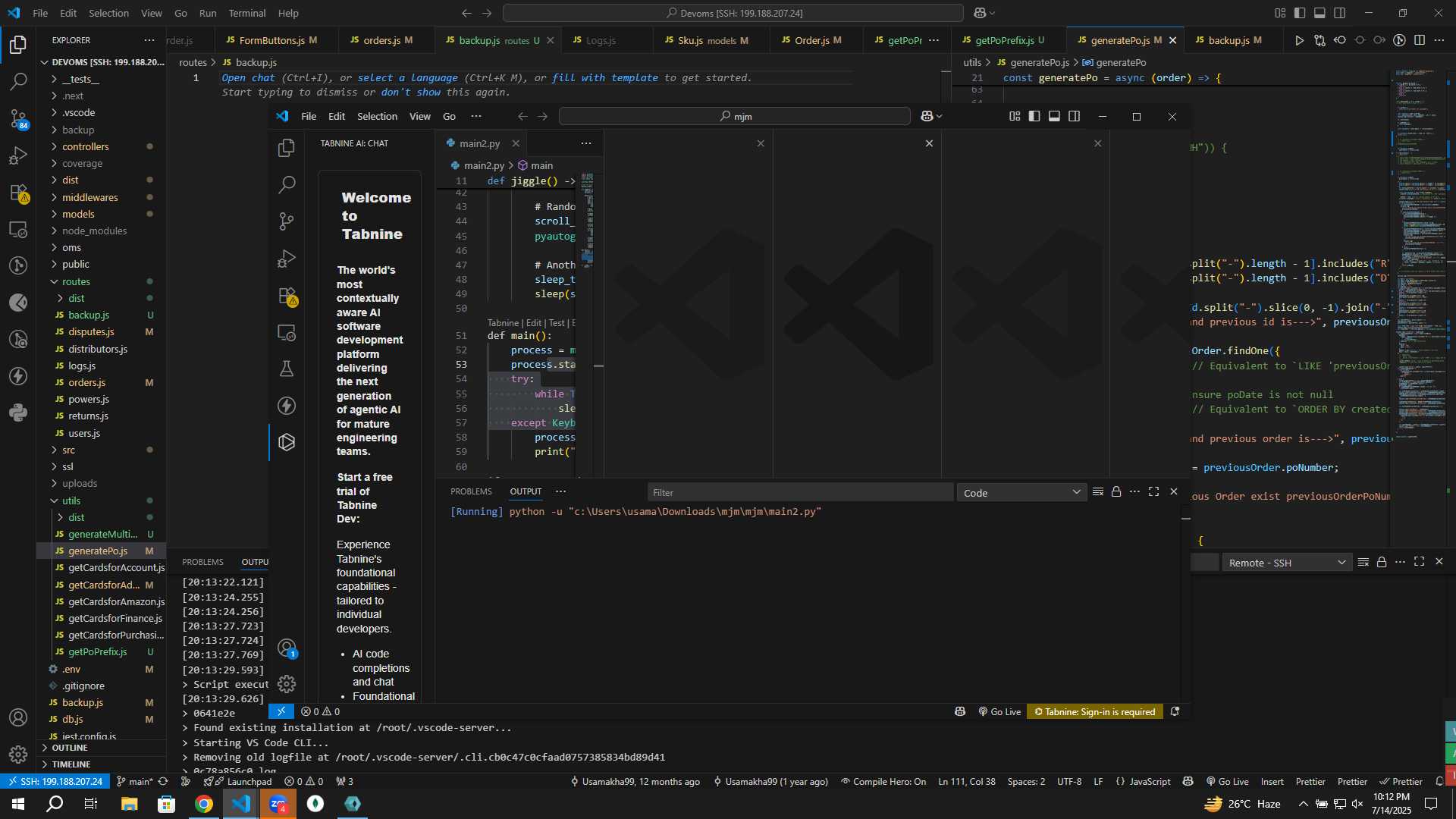
Task: Open Testing flask icon in the mjm window
Action: point(287,369)
